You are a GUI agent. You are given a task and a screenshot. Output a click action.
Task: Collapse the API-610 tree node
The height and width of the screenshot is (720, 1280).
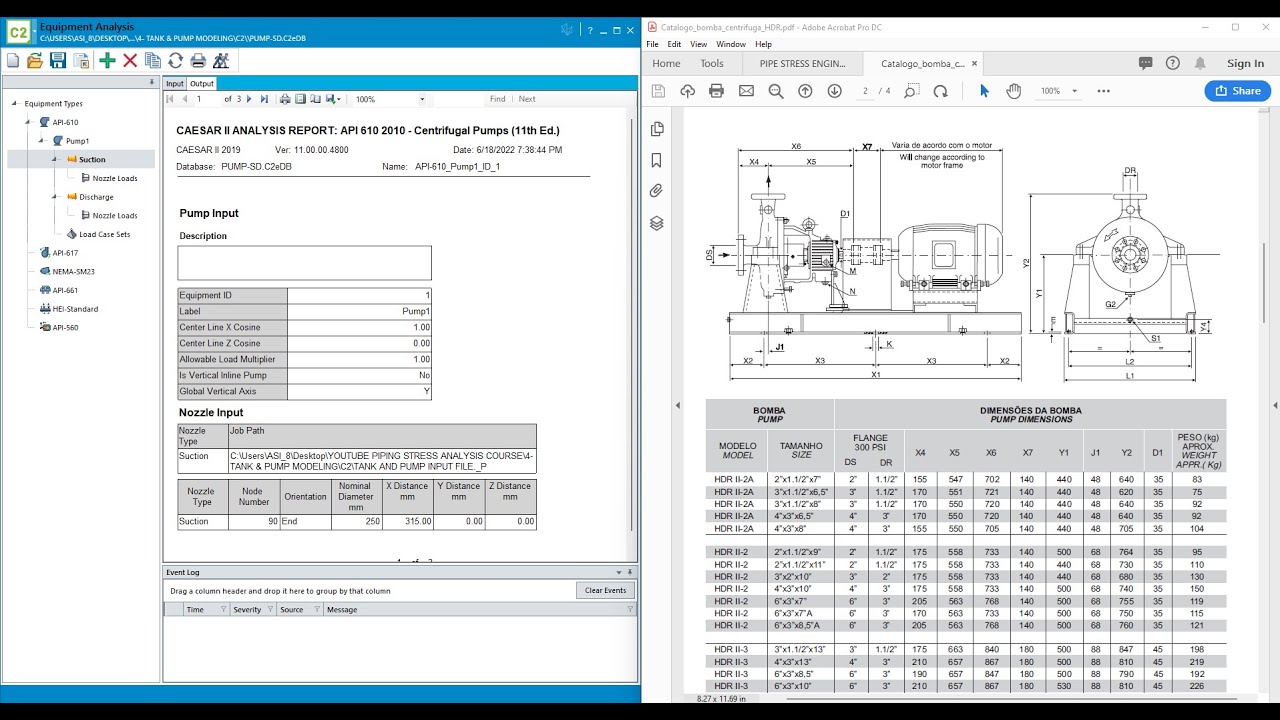click(x=29, y=122)
